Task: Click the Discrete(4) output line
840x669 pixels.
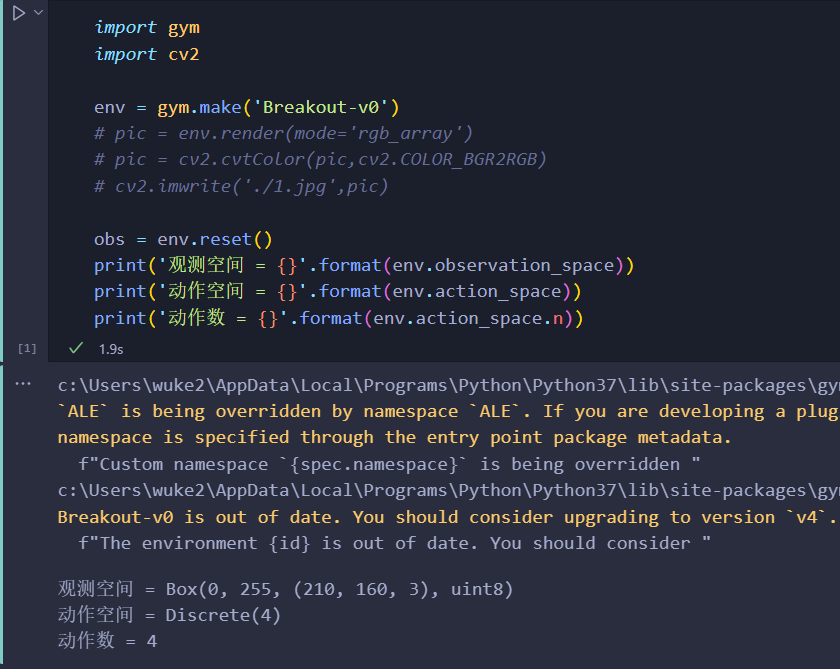Action: click(x=169, y=615)
